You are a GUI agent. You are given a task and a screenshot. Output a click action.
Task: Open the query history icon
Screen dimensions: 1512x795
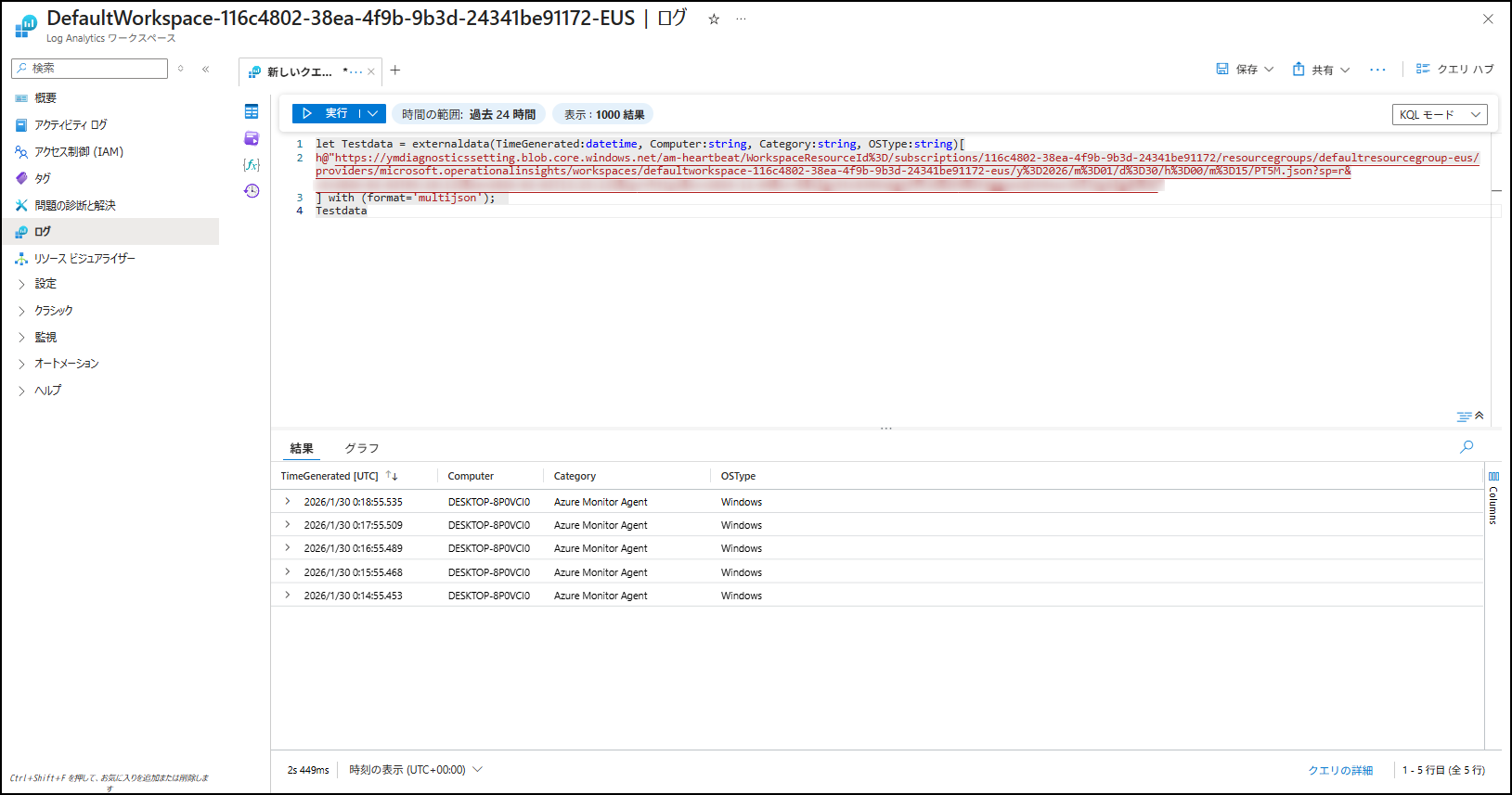(252, 191)
